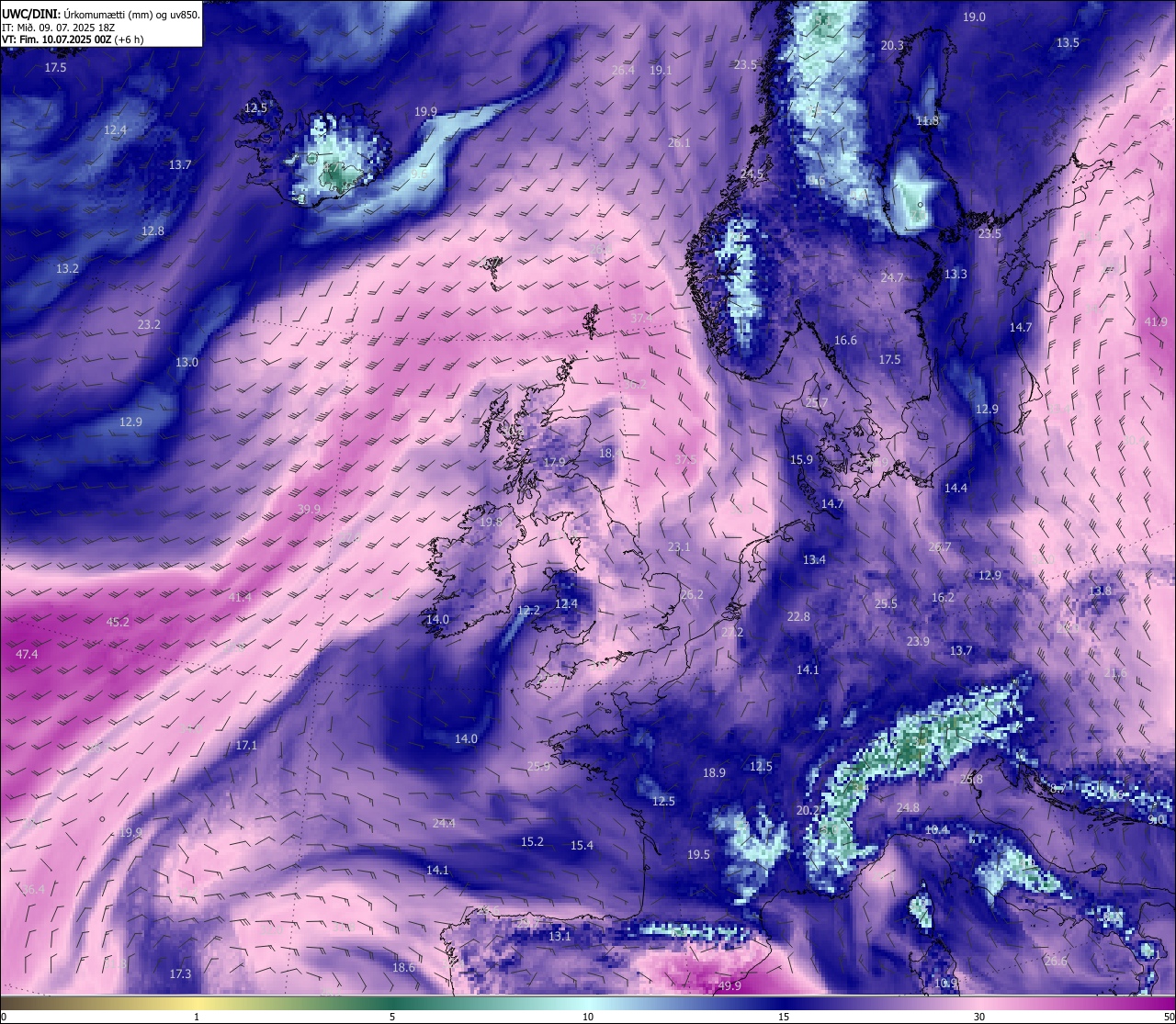Click the 13.0 value label
1176x1024 pixels.
click(187, 362)
